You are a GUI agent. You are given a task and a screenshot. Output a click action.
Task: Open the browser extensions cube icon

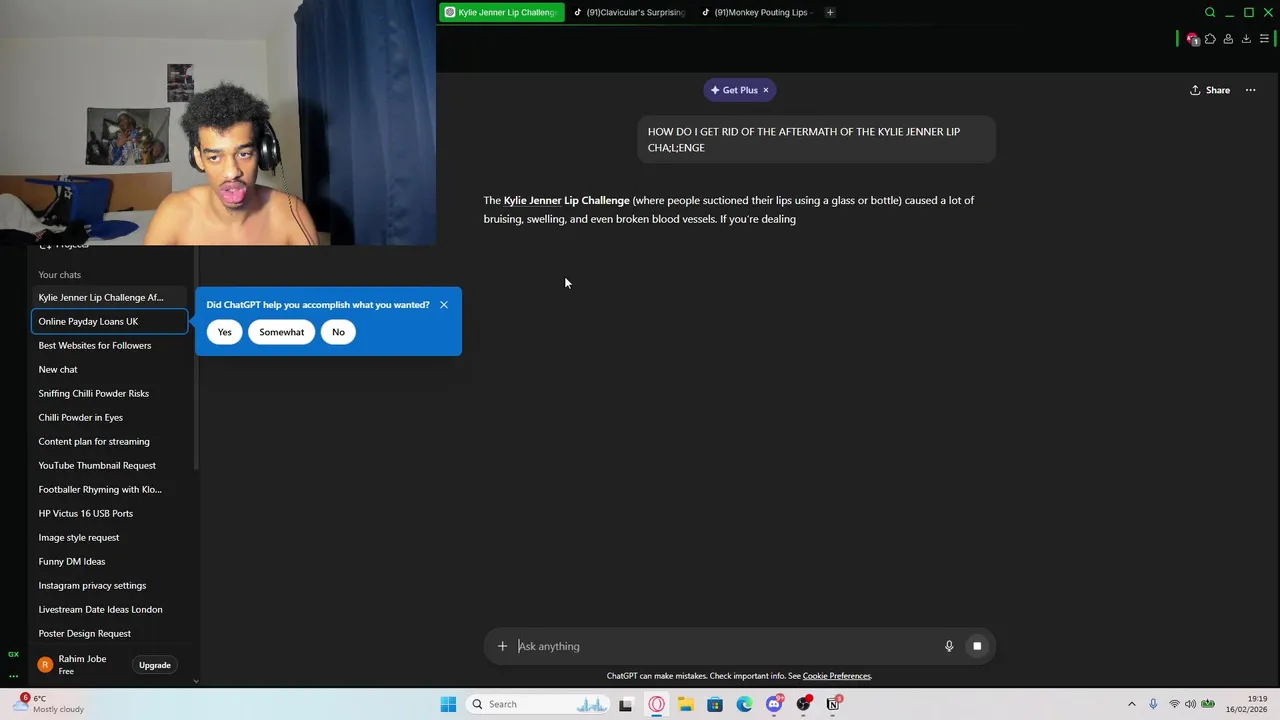(x=1210, y=39)
